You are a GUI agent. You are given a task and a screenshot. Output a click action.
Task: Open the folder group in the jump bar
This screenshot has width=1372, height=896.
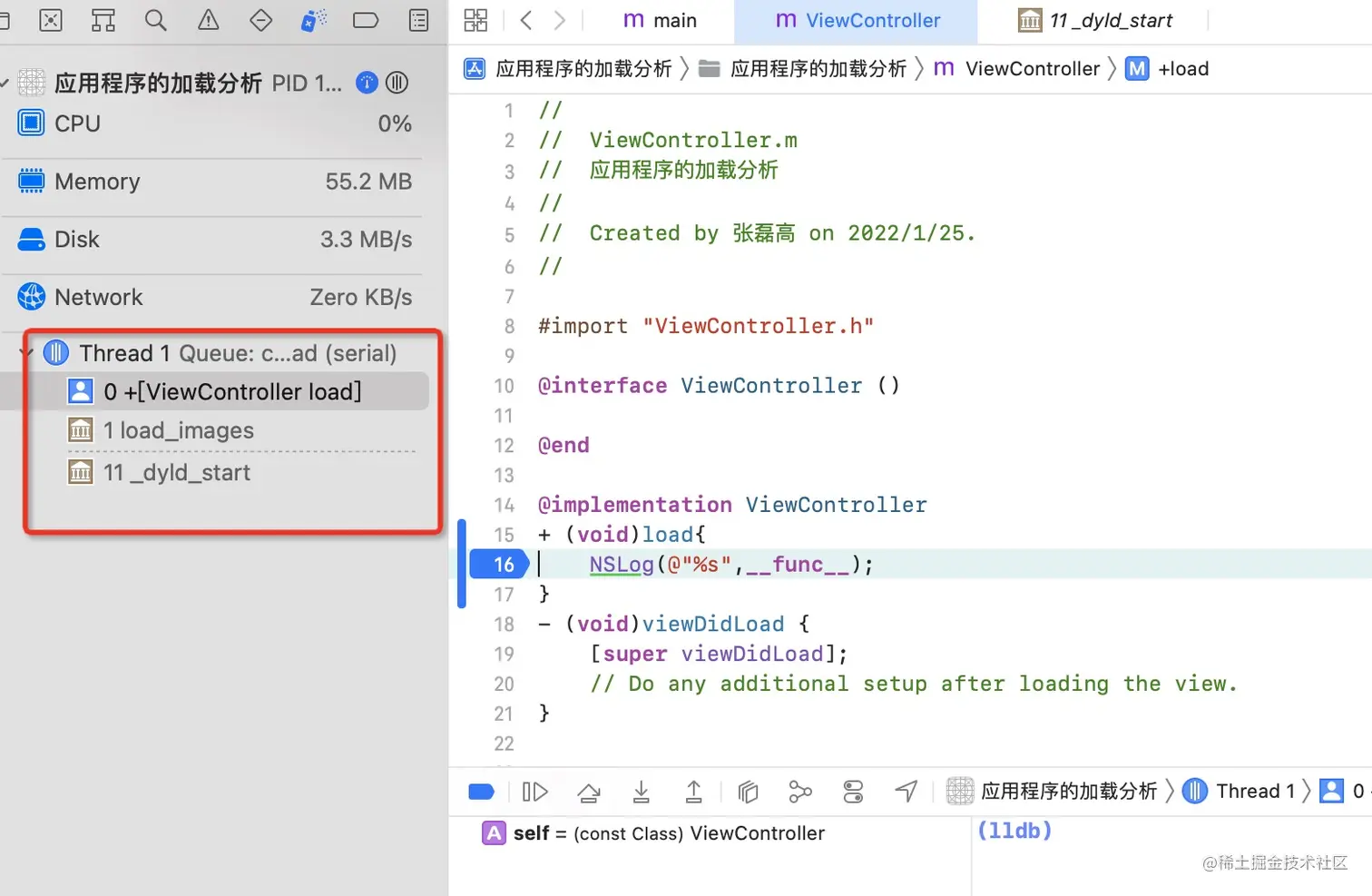click(x=802, y=69)
